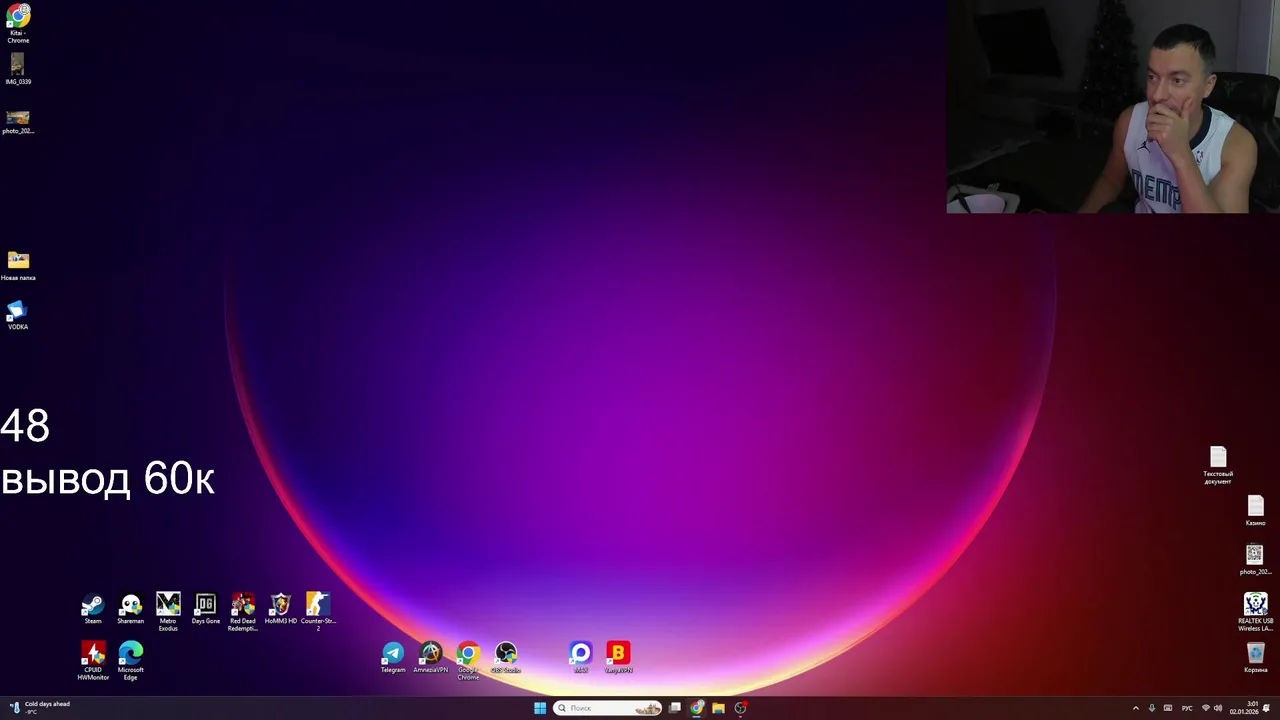The image size is (1280, 720).
Task: Open the Корзина recycle bin
Action: 1255,658
